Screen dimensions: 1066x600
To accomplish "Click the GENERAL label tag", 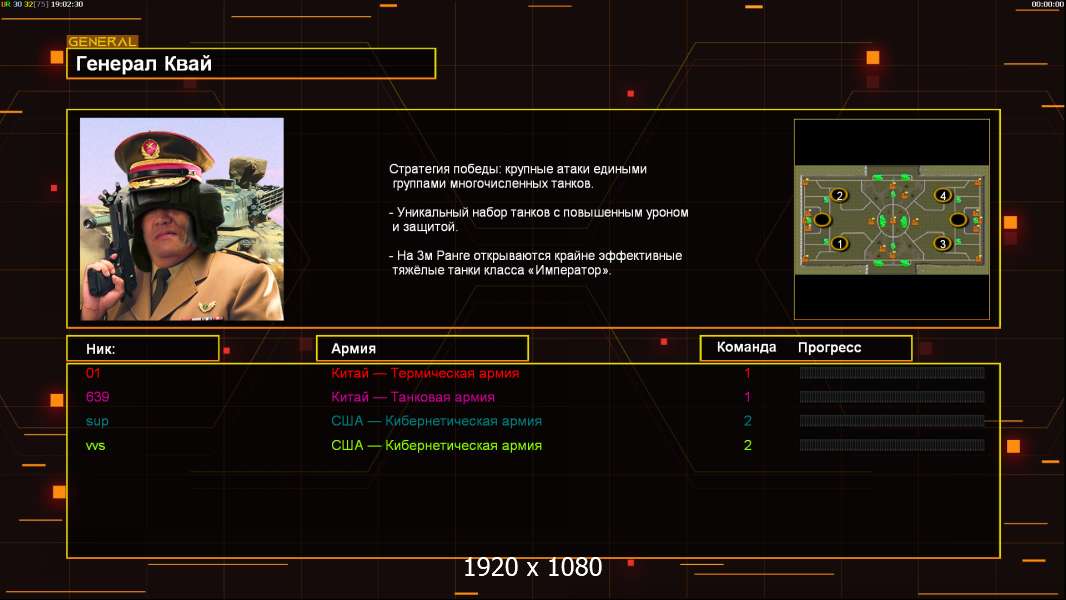I will click(103, 41).
